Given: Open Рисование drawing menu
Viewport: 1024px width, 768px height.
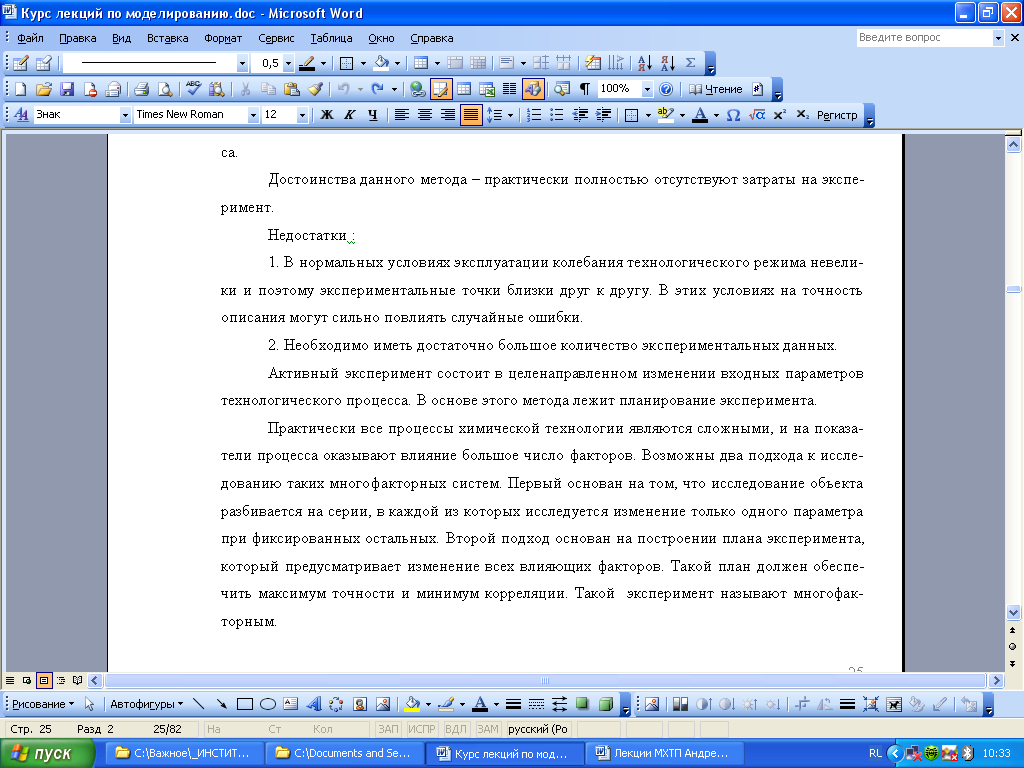Looking at the screenshot, I should 43,704.
